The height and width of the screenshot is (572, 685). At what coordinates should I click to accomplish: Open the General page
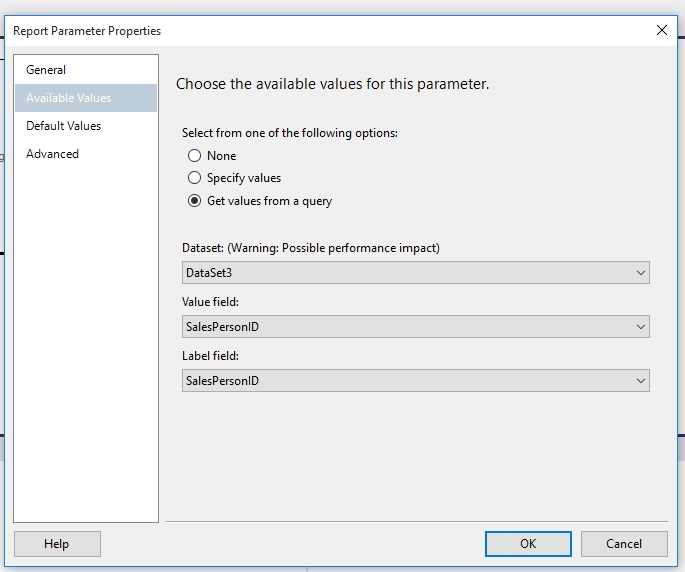click(46, 70)
